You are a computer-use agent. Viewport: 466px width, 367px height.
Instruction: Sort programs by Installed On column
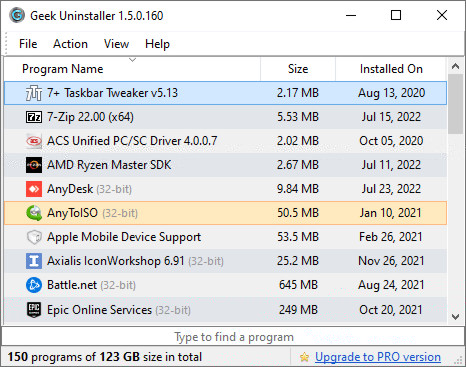[391, 69]
